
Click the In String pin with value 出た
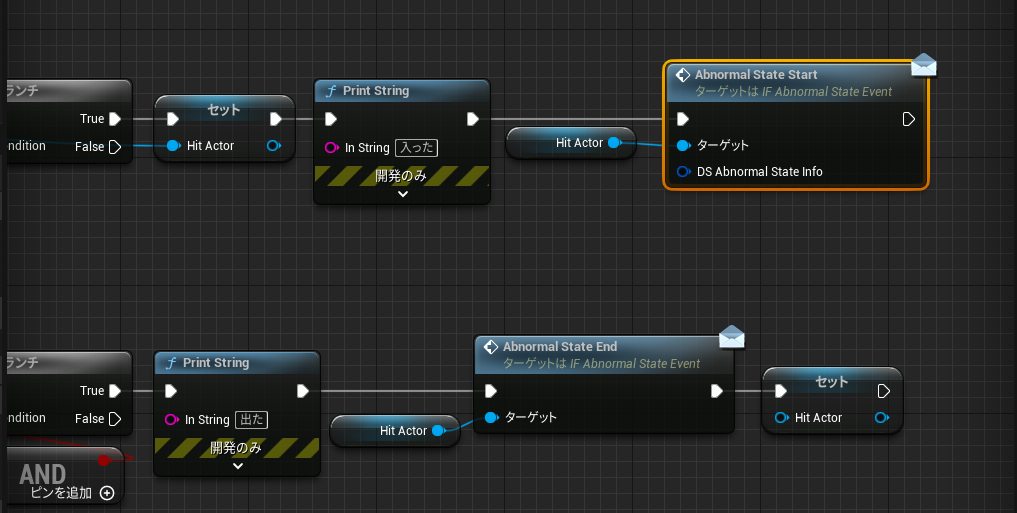(x=172, y=420)
